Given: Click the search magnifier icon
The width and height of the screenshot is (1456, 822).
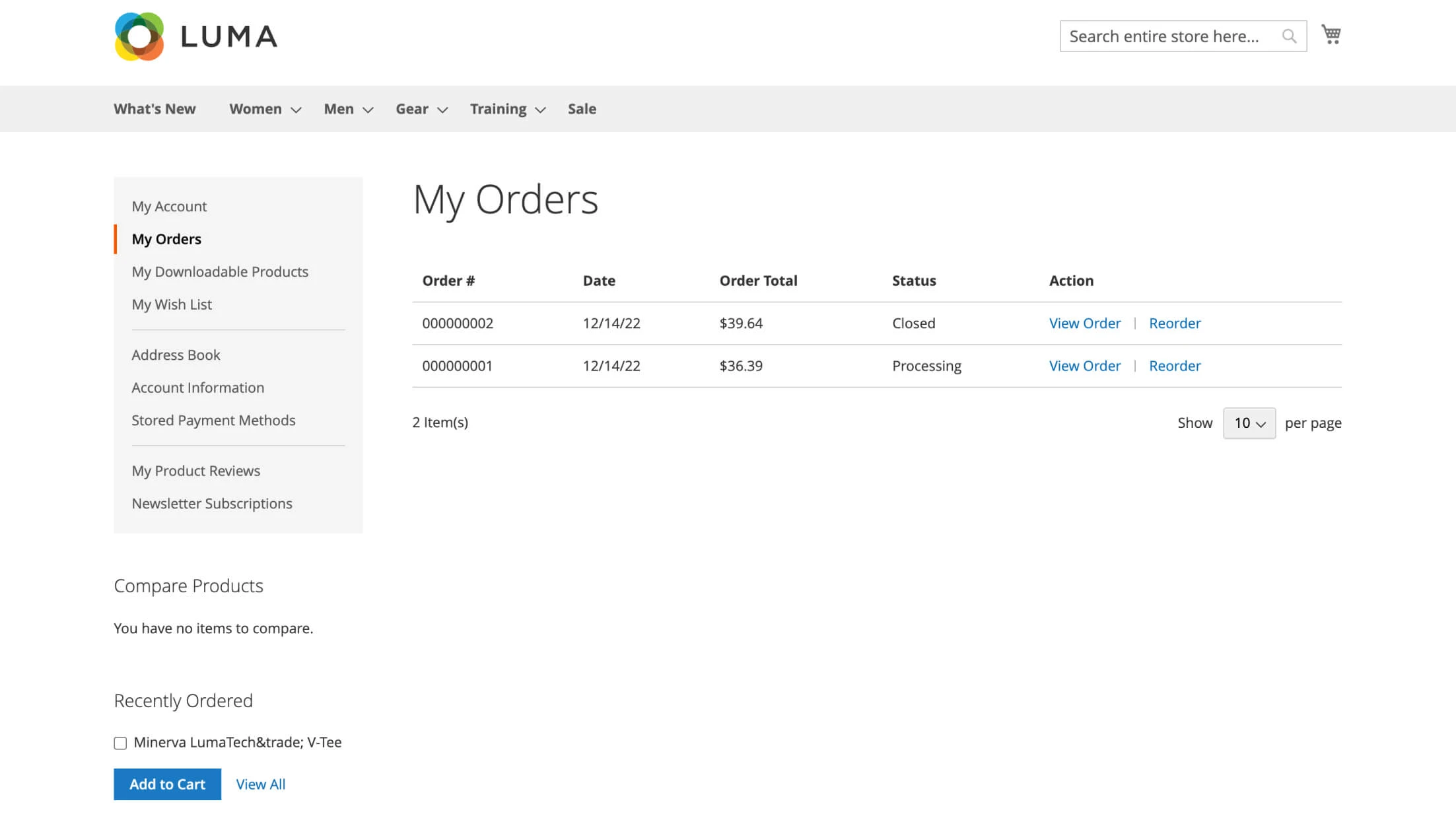Looking at the screenshot, I should click(x=1288, y=36).
